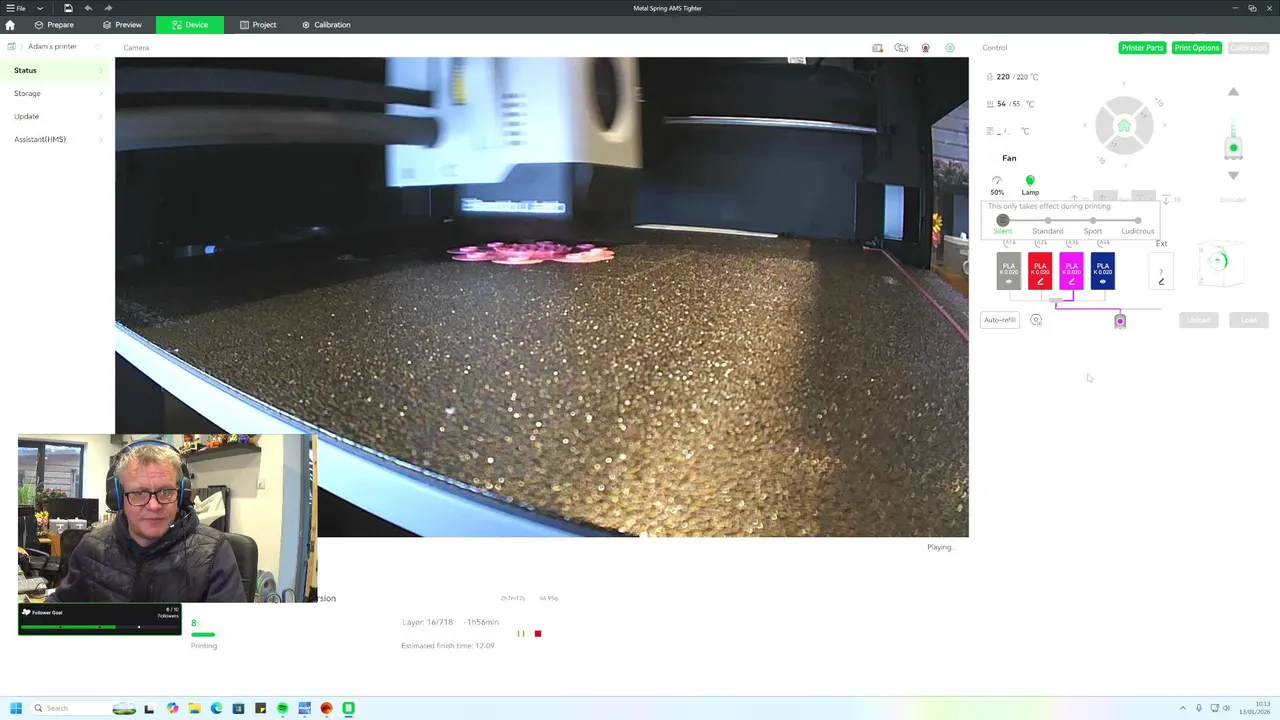Open the File menu
The width and height of the screenshot is (1280, 720).
point(17,8)
